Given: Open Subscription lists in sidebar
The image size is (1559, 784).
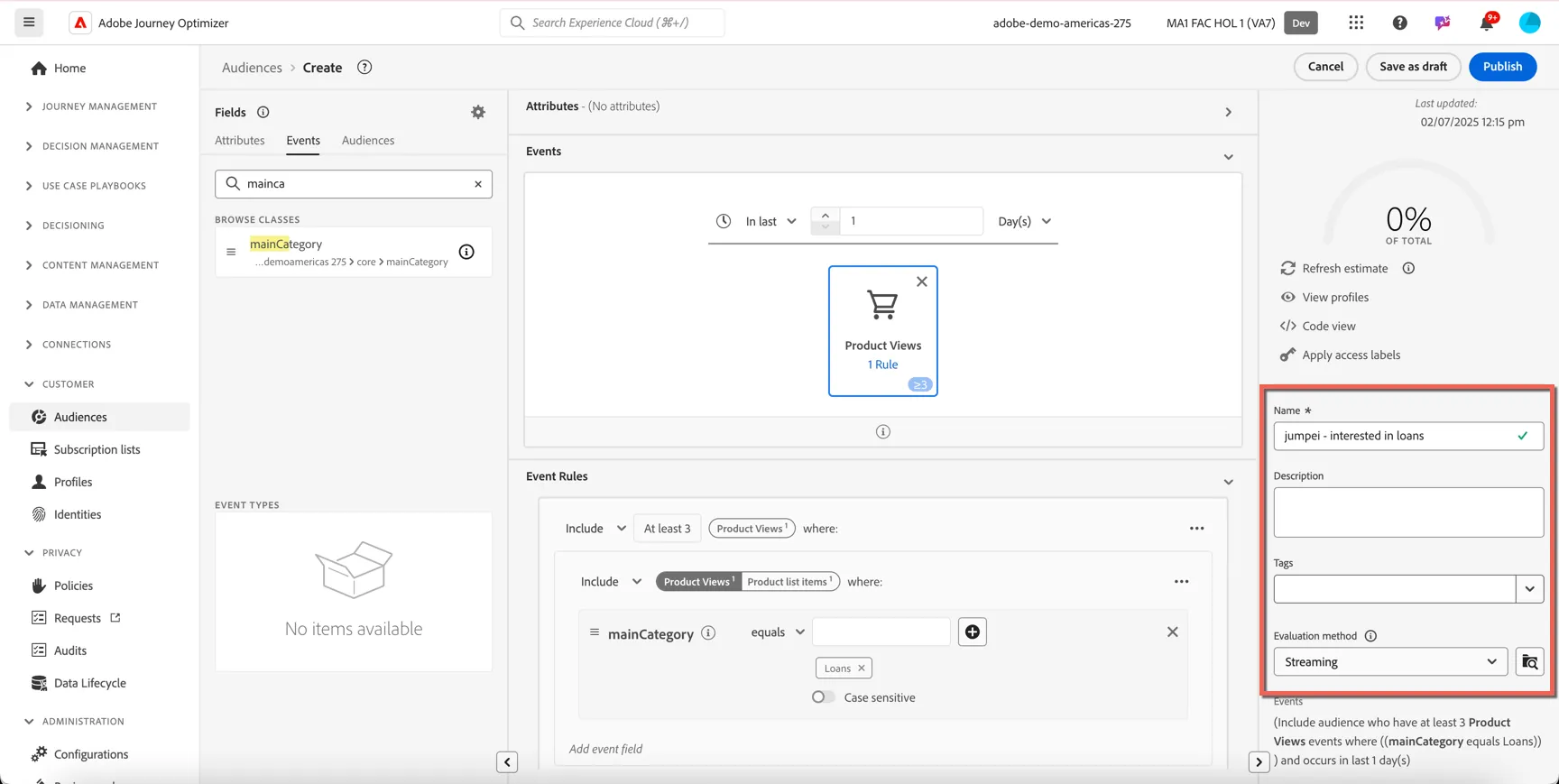Looking at the screenshot, I should [x=97, y=449].
